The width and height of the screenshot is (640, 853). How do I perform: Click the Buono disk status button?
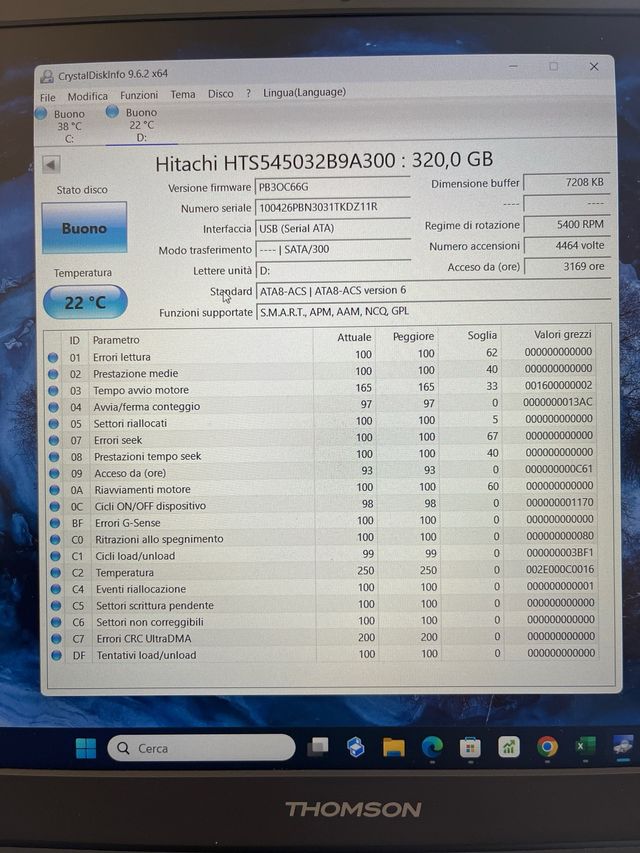coord(84,227)
